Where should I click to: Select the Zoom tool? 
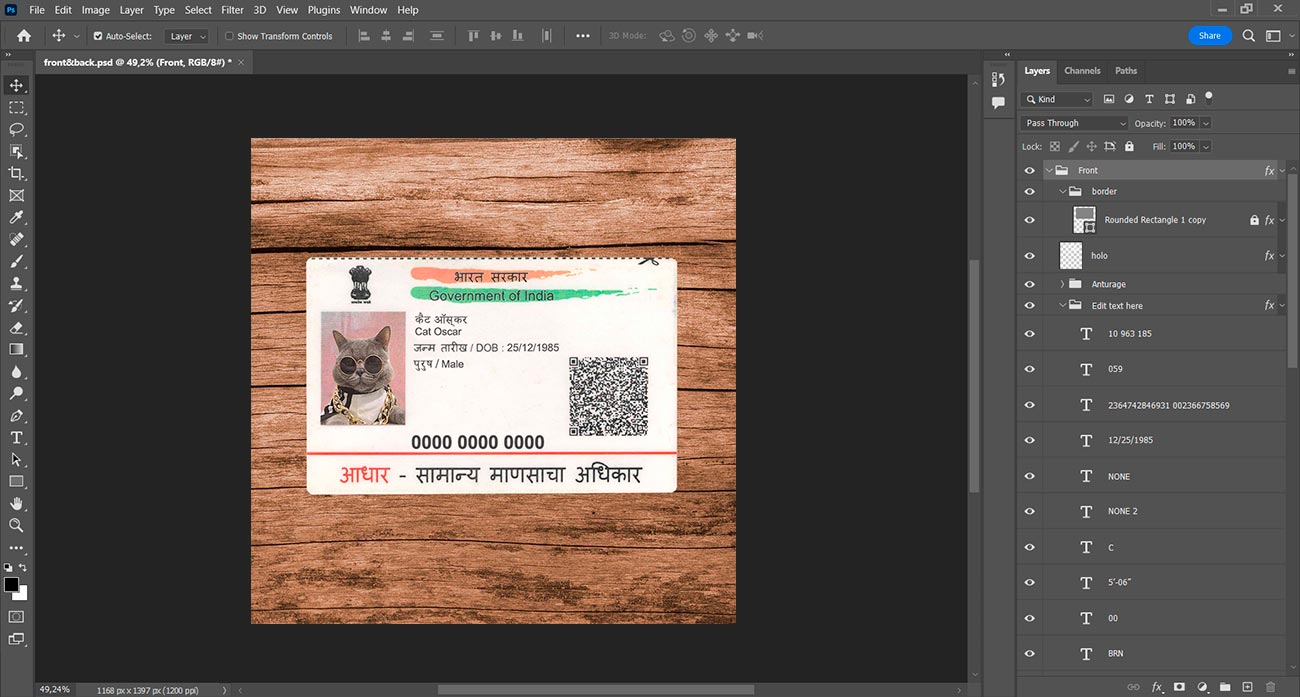pyautogui.click(x=16, y=525)
